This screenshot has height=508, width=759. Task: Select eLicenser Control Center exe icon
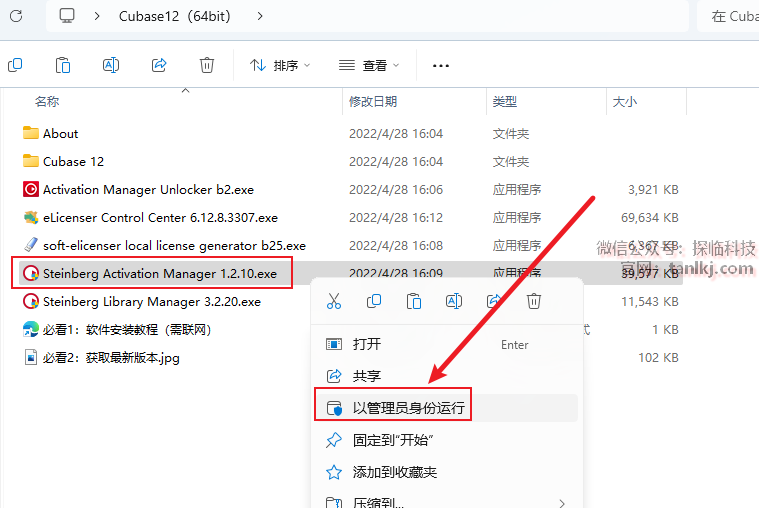[x=31, y=217]
